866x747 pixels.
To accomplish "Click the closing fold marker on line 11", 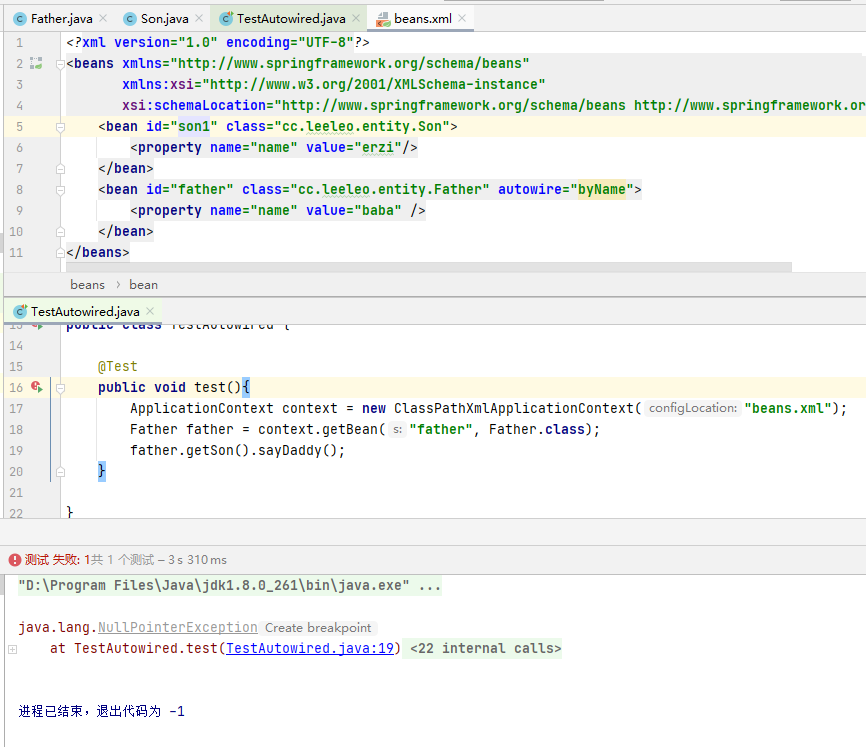I will (61, 252).
